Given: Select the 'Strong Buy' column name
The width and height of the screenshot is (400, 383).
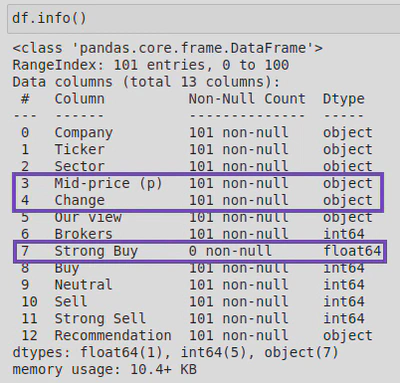Looking at the screenshot, I should [x=96, y=251].
